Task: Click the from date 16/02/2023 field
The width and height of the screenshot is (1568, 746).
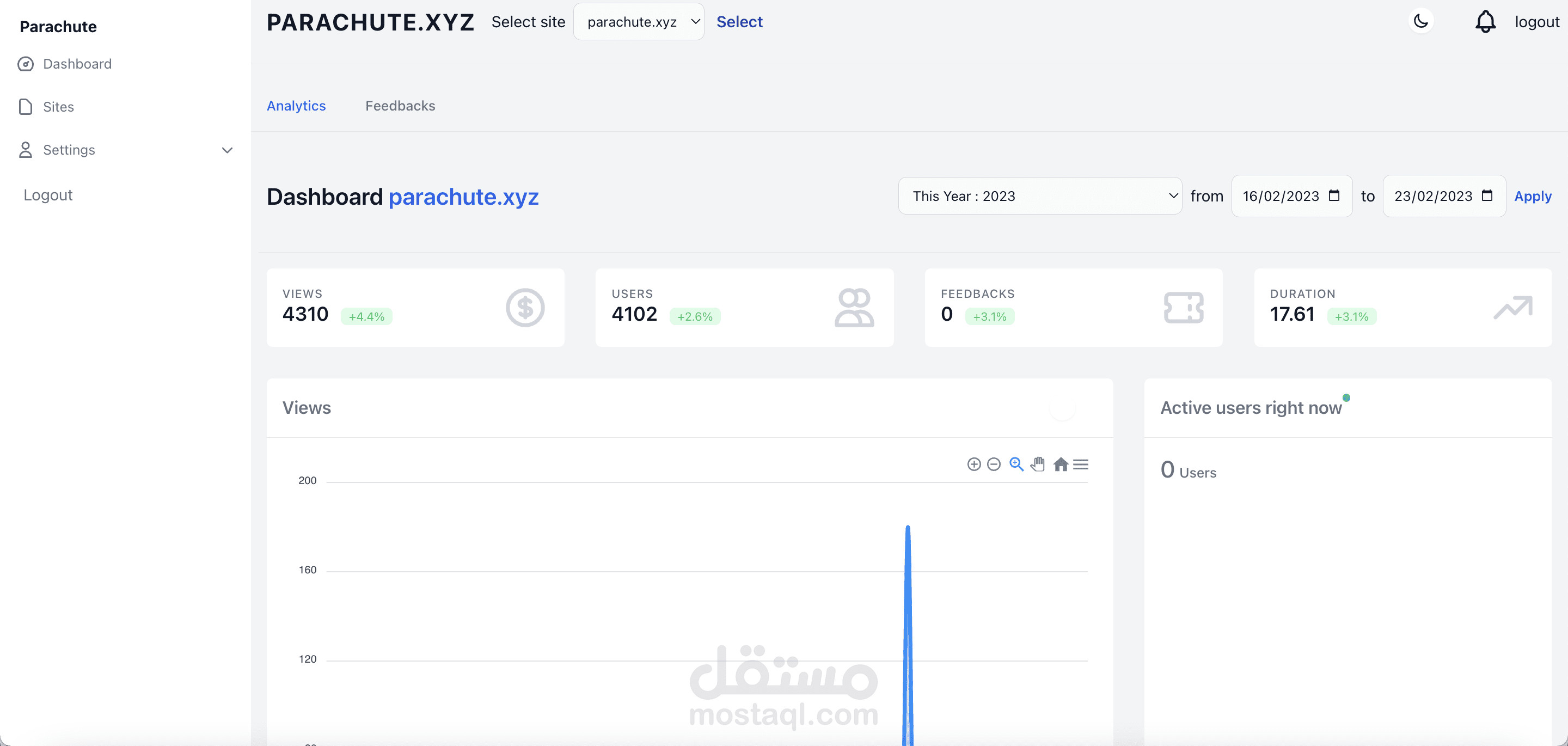Action: point(1280,196)
